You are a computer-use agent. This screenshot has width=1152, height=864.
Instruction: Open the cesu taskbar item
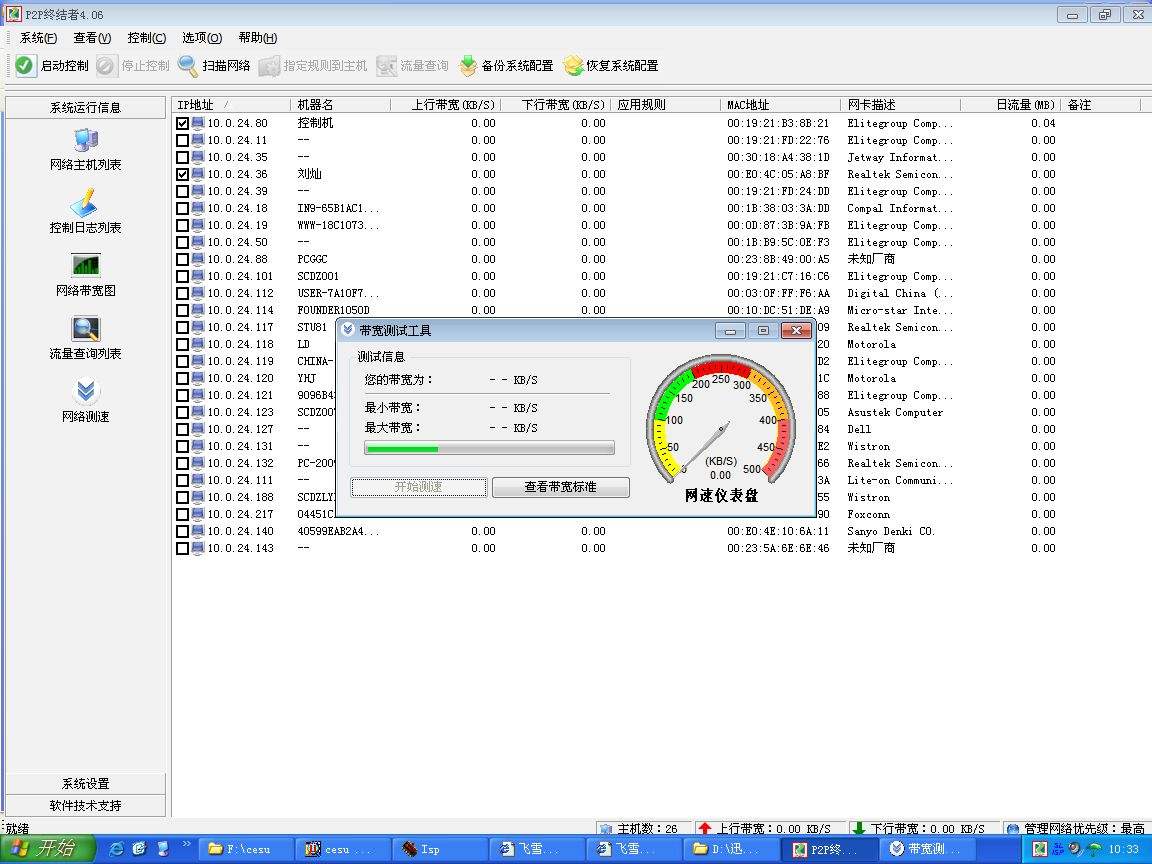[x=343, y=849]
